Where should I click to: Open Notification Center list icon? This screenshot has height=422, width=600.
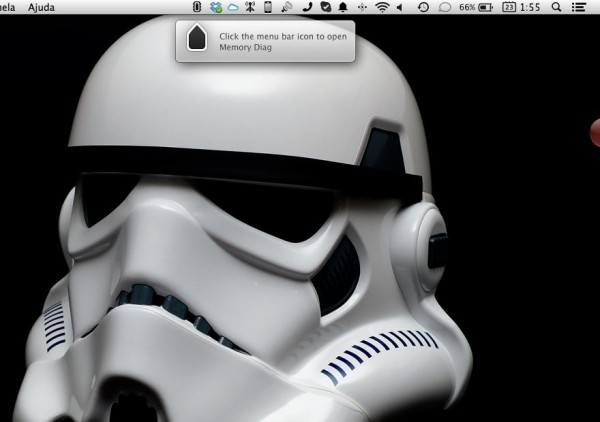click(579, 7)
